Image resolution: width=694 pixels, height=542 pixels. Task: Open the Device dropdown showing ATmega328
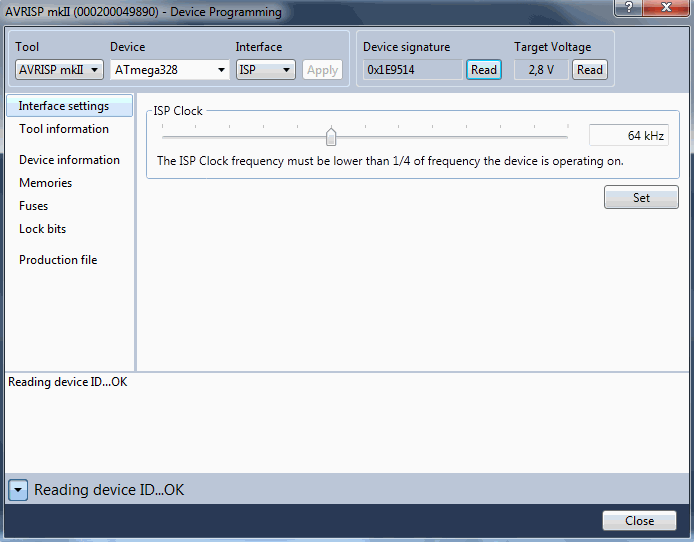coord(170,70)
